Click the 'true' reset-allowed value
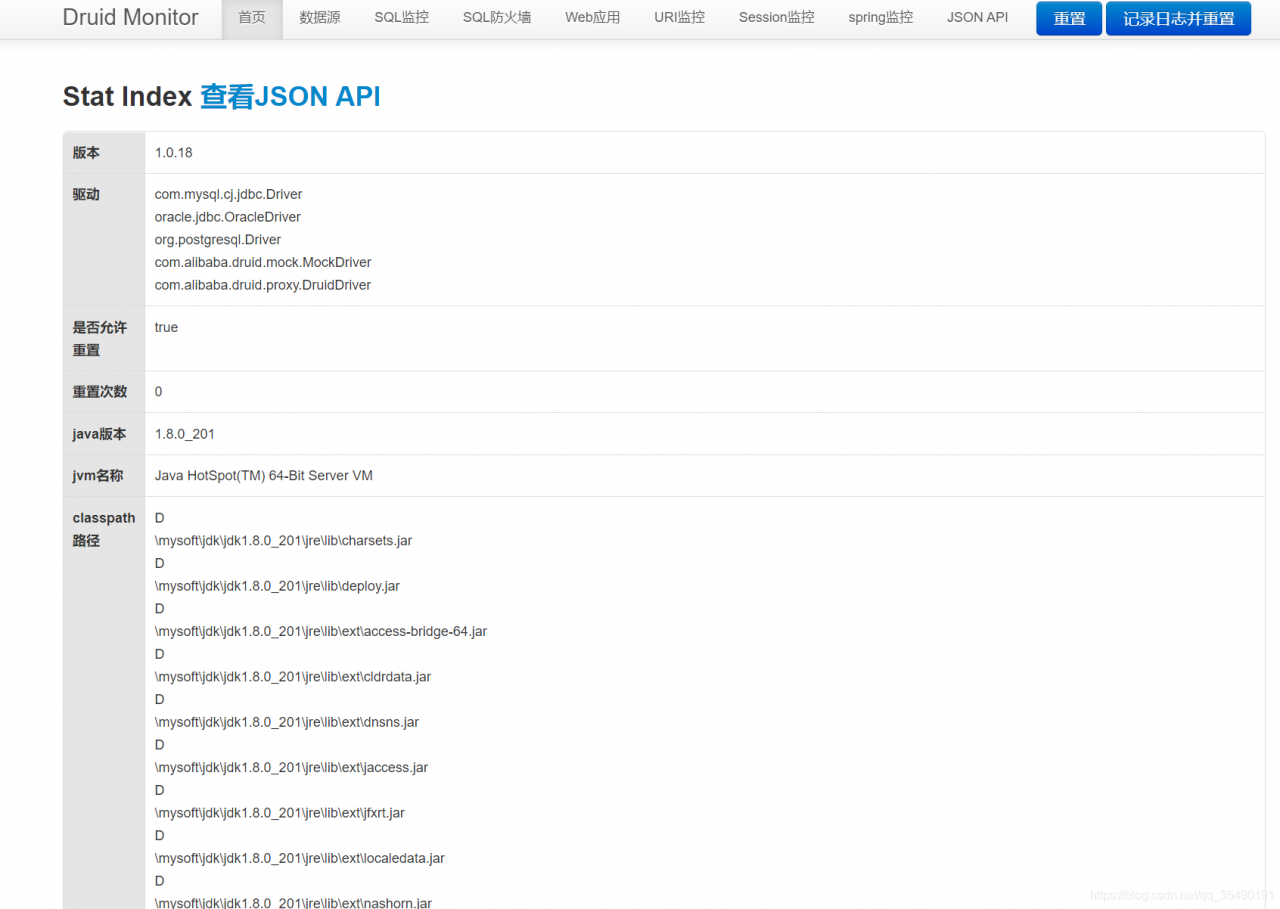The width and height of the screenshot is (1280, 909). click(x=166, y=327)
